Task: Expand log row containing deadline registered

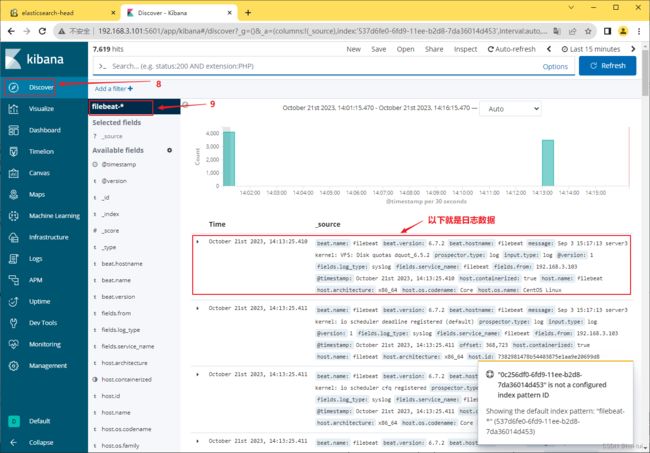Action: 198,308
